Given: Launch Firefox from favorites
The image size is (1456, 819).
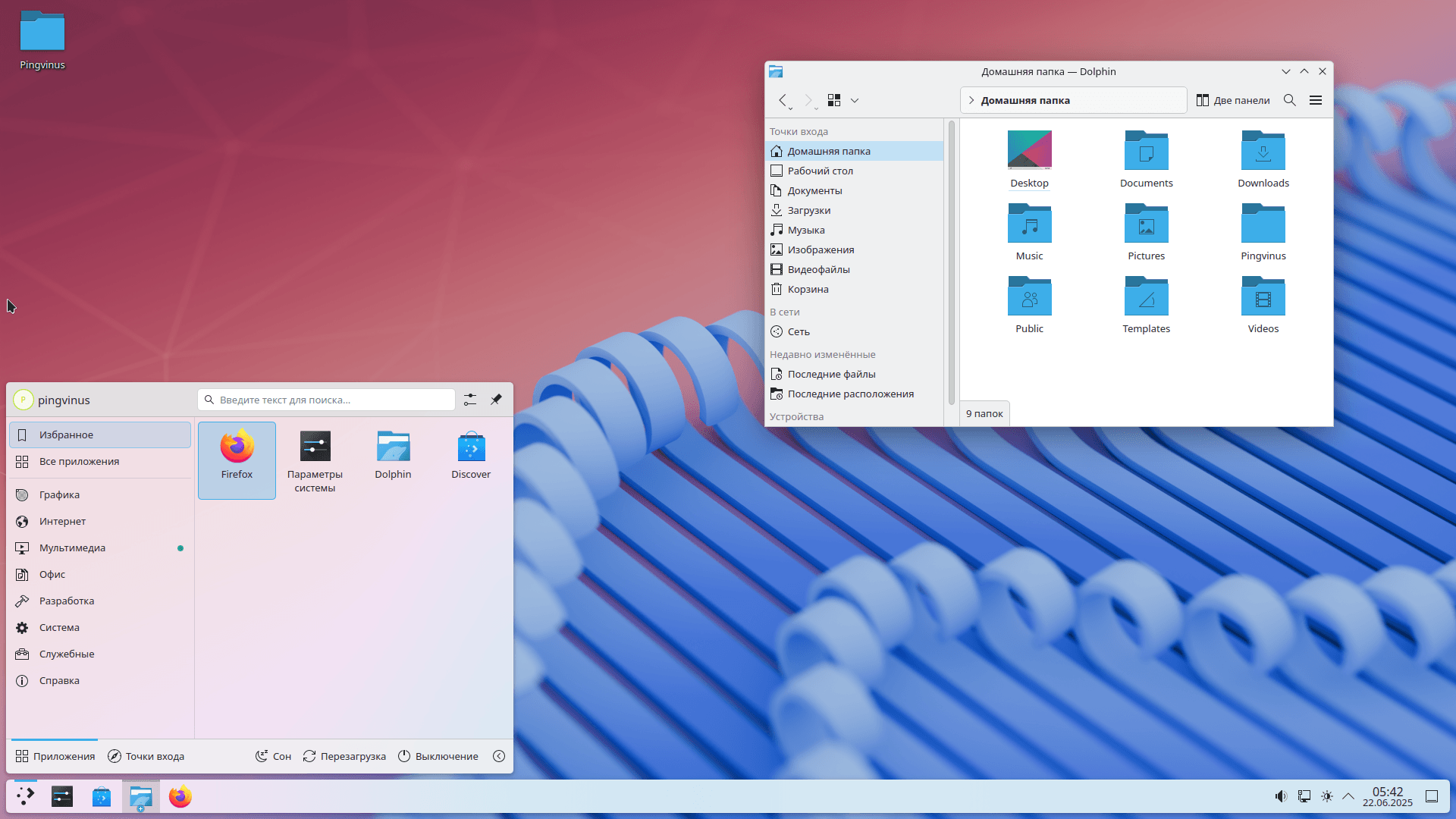Looking at the screenshot, I should pyautogui.click(x=237, y=460).
